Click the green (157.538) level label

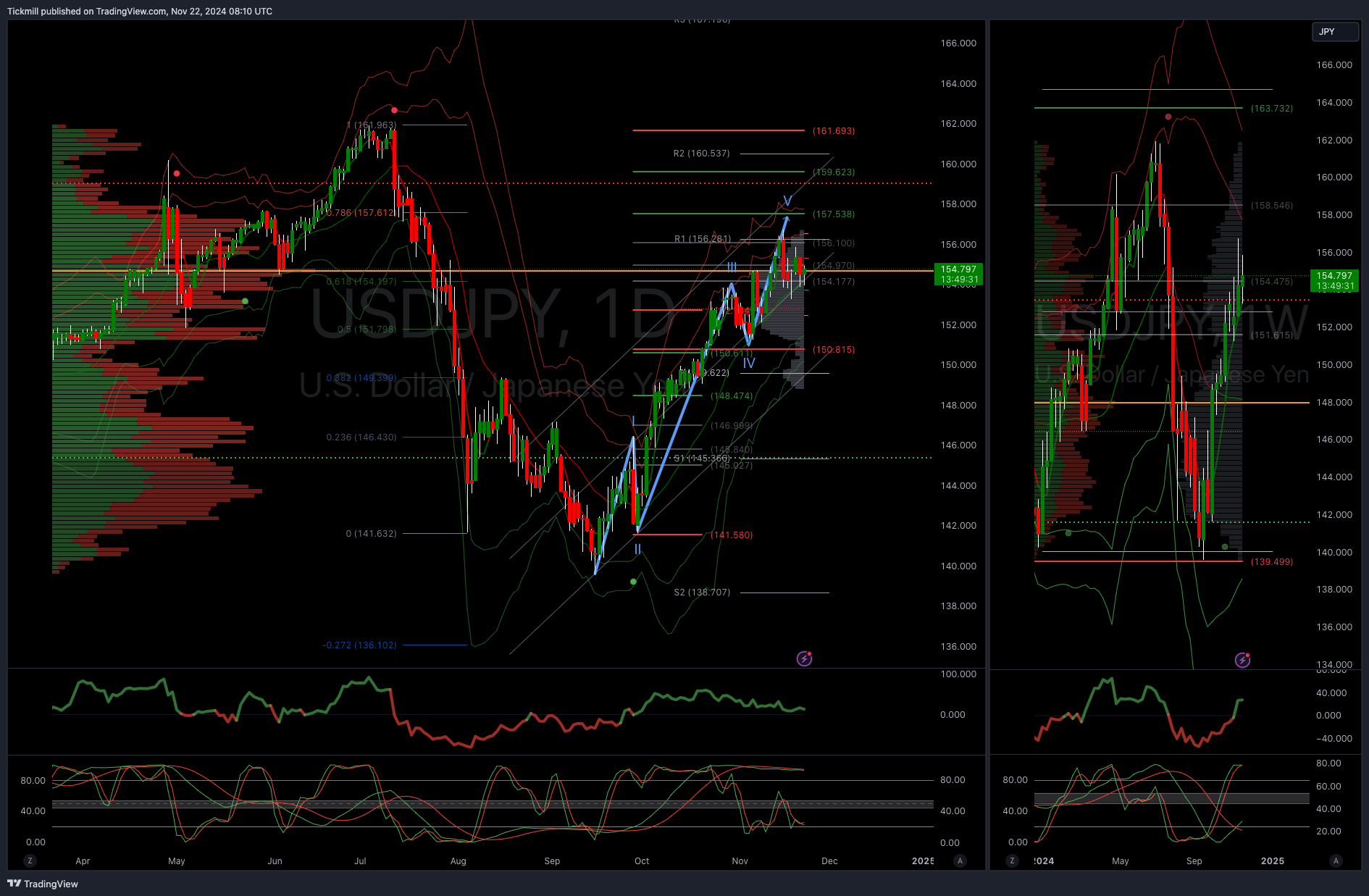pos(834,214)
